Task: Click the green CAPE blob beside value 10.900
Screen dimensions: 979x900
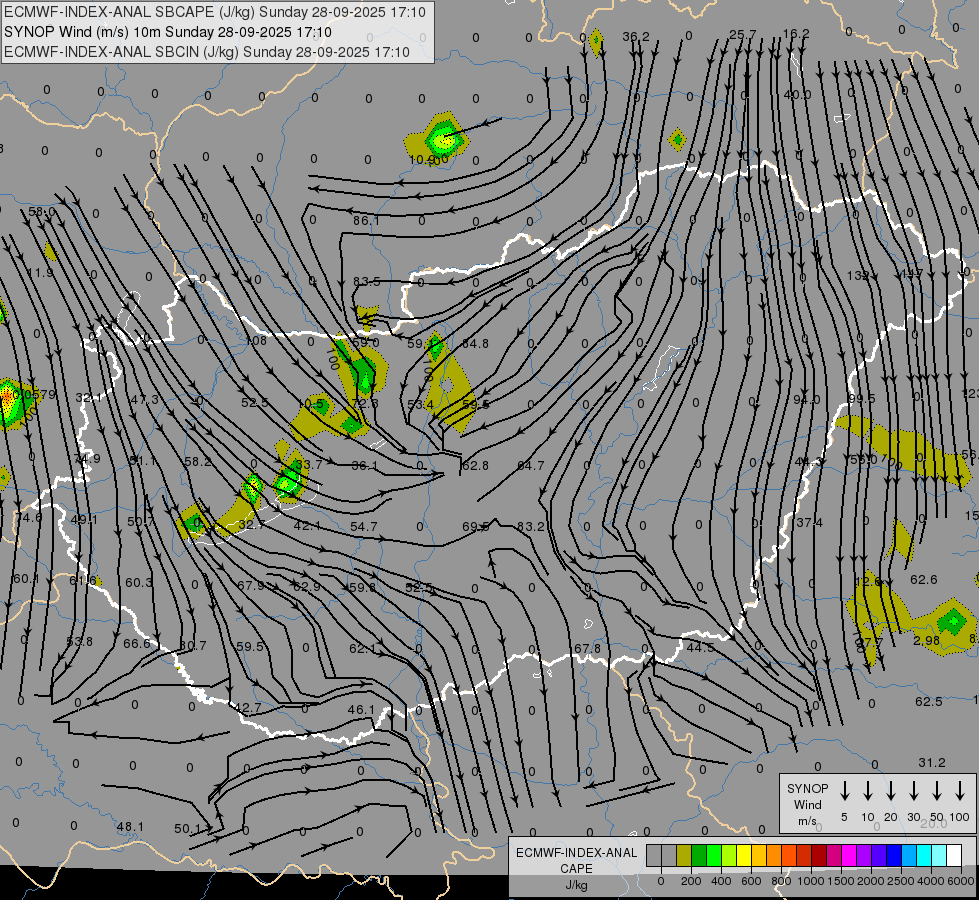Action: pos(443,139)
